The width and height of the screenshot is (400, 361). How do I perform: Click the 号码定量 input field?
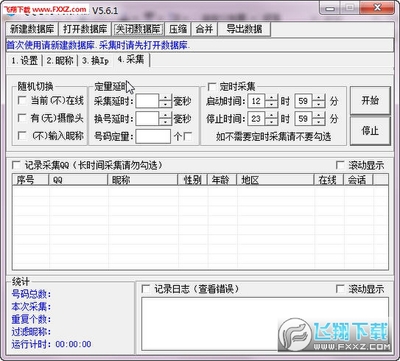click(153, 136)
